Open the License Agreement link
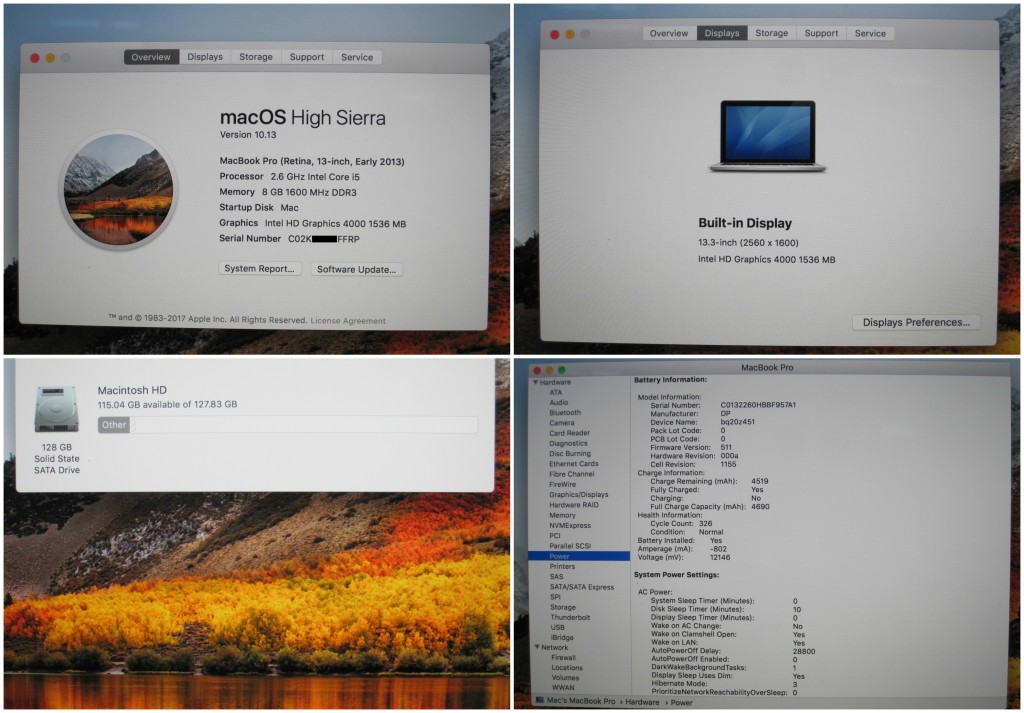Image resolution: width=1024 pixels, height=713 pixels. tap(348, 321)
